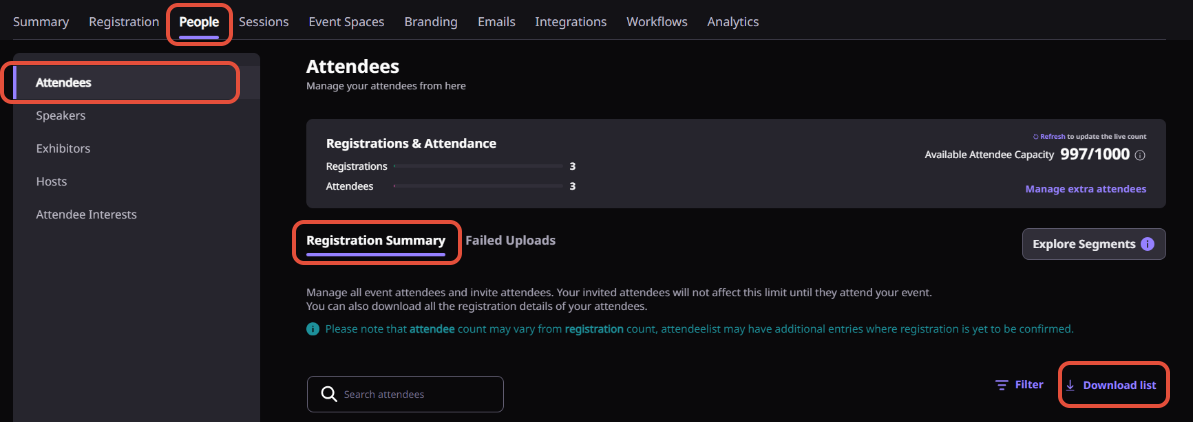
Task: Select Speakers in the sidebar
Action: 61,116
